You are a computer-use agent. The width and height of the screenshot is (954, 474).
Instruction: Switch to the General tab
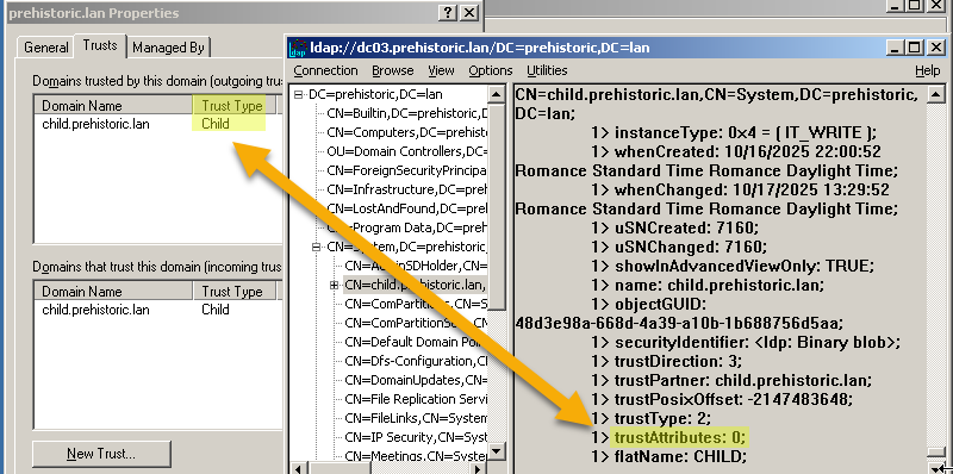(x=46, y=47)
